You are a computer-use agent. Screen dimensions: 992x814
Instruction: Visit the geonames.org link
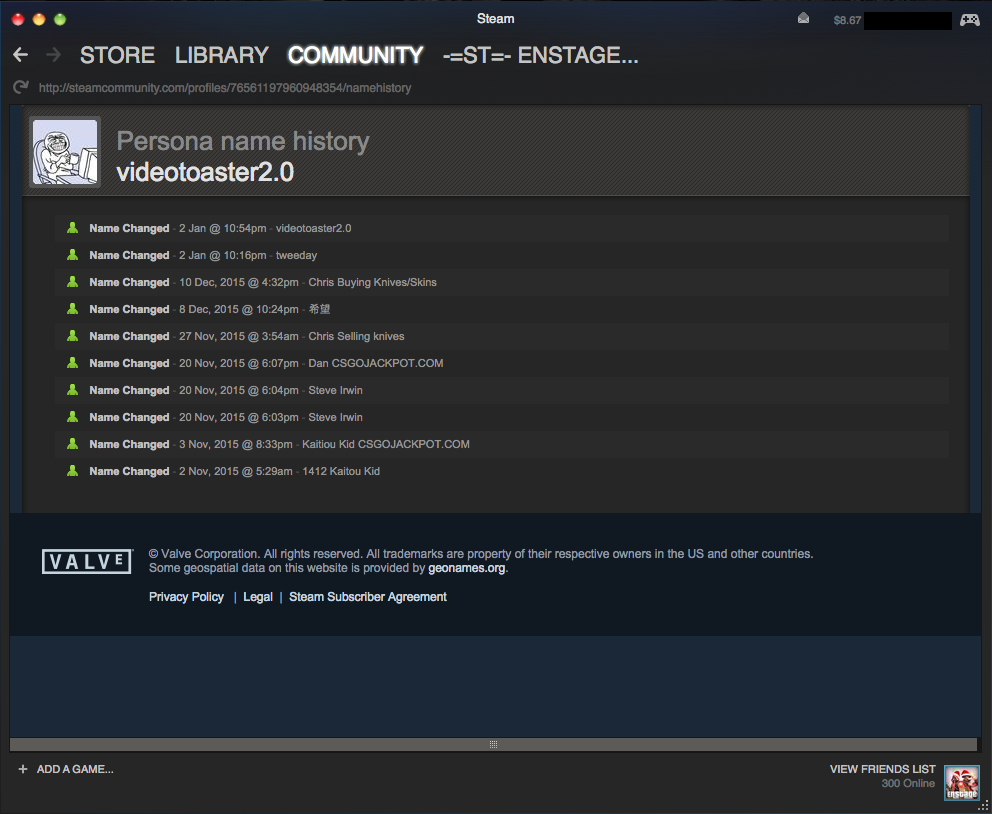[x=466, y=568]
